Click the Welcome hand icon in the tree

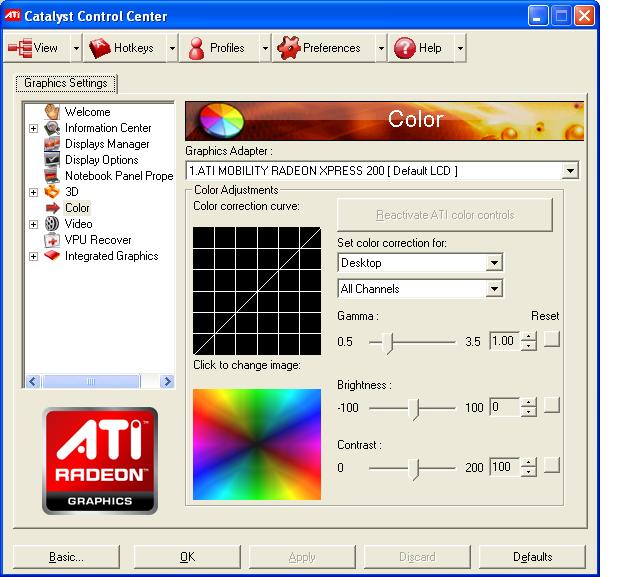tap(52, 112)
